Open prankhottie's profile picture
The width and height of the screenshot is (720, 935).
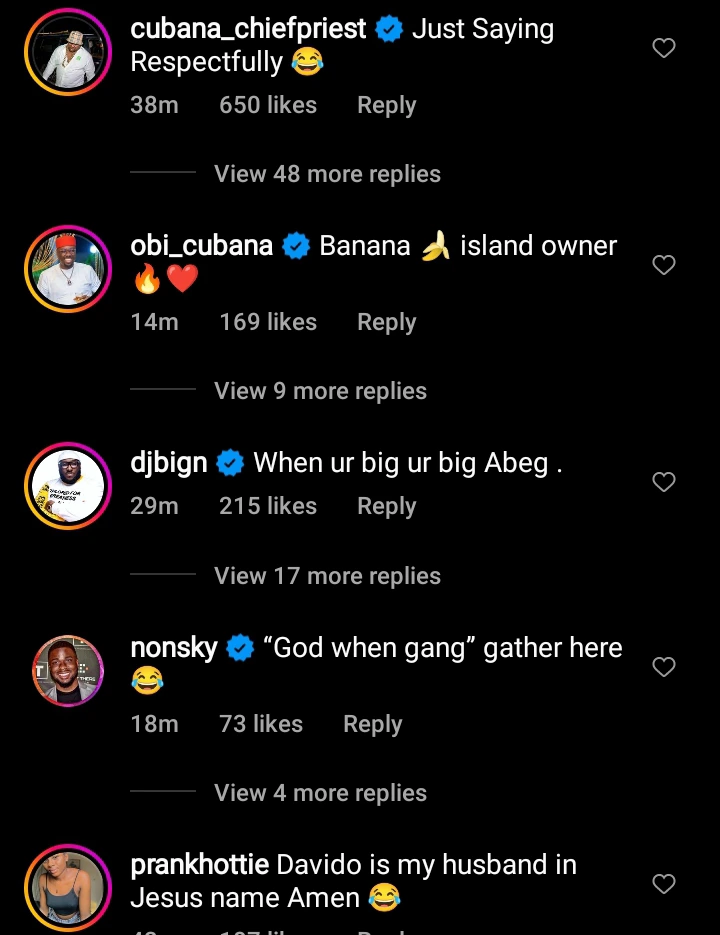click(x=68, y=887)
